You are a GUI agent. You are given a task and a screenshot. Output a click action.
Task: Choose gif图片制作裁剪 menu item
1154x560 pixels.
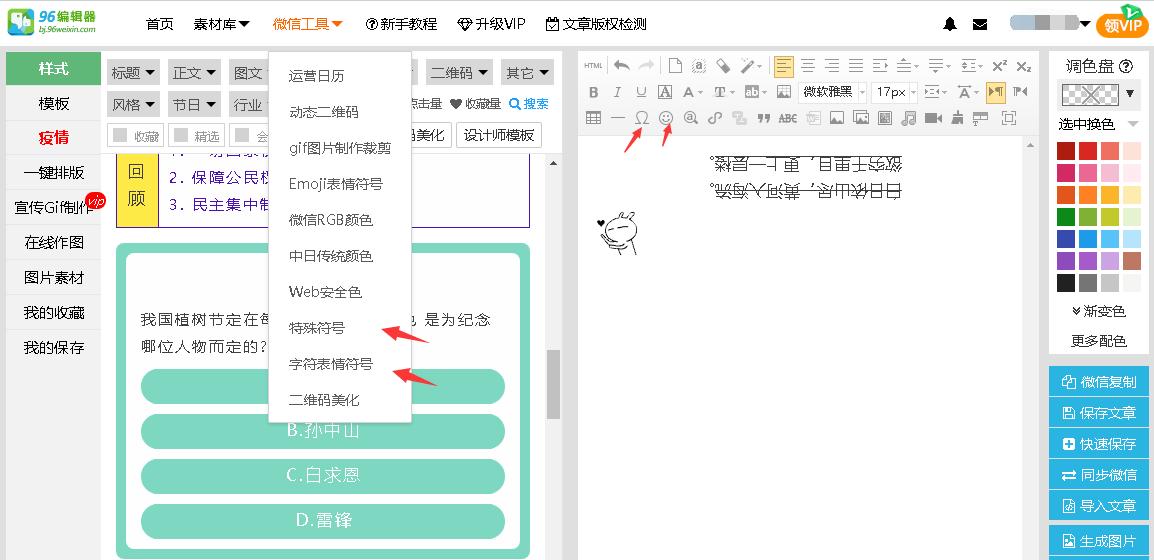pyautogui.click(x=340, y=149)
